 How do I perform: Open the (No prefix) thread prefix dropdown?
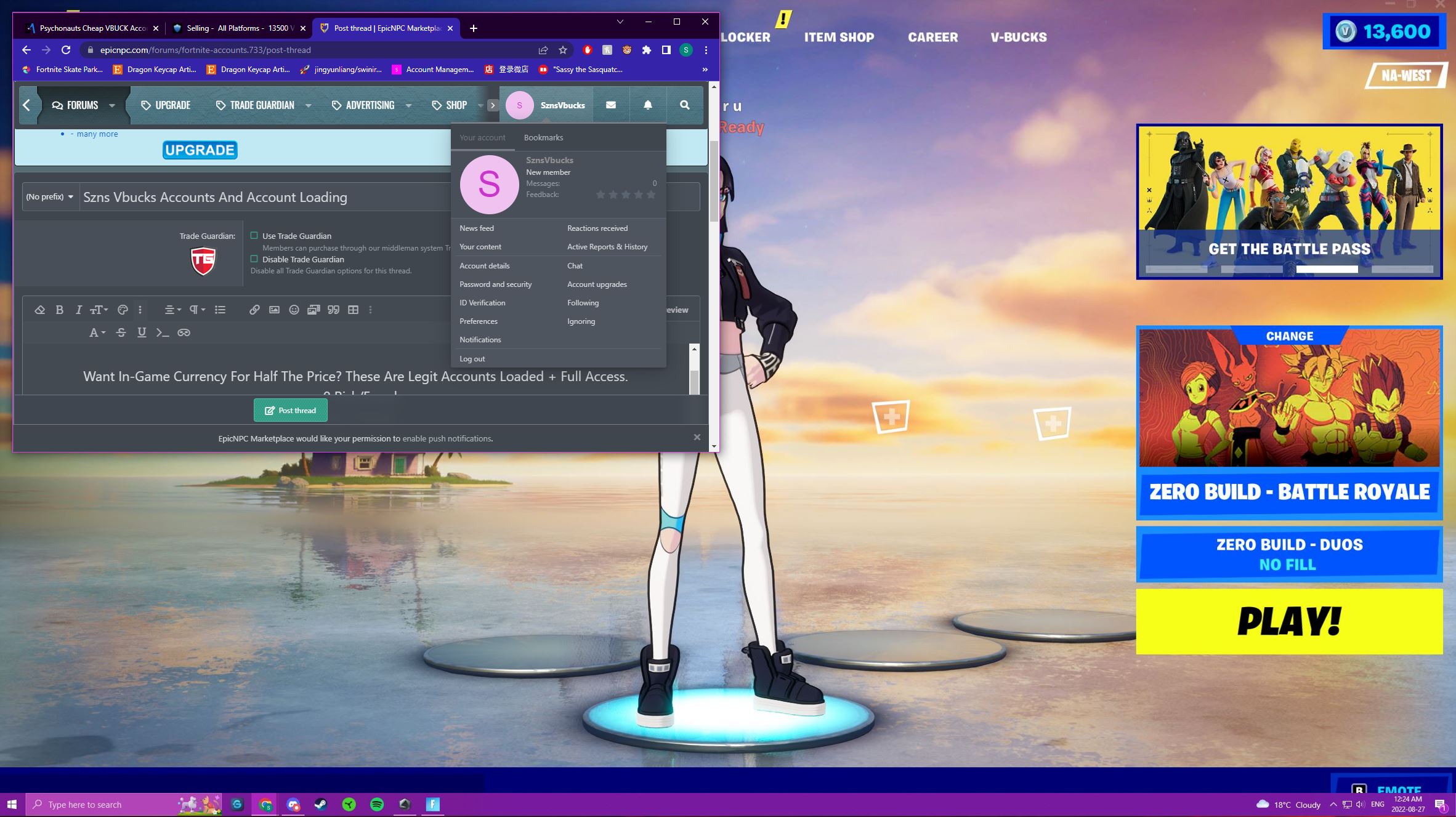(x=50, y=196)
